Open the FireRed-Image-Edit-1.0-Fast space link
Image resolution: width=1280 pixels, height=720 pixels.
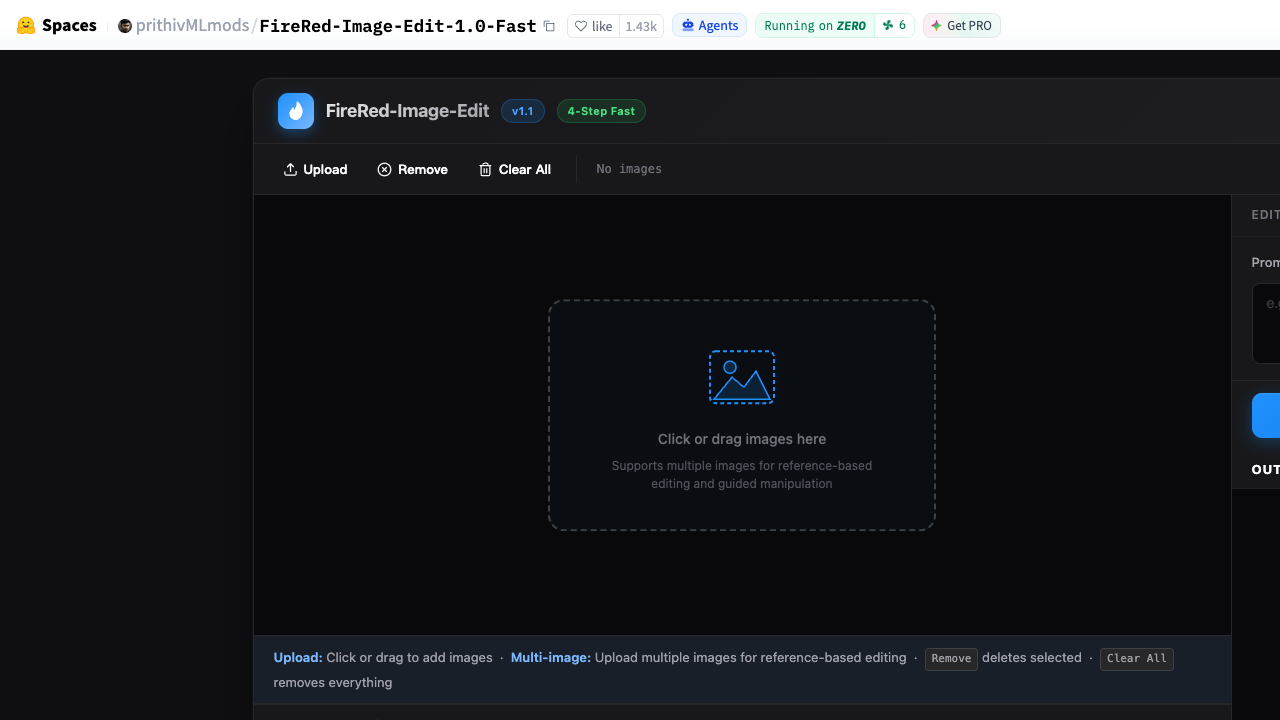point(398,26)
